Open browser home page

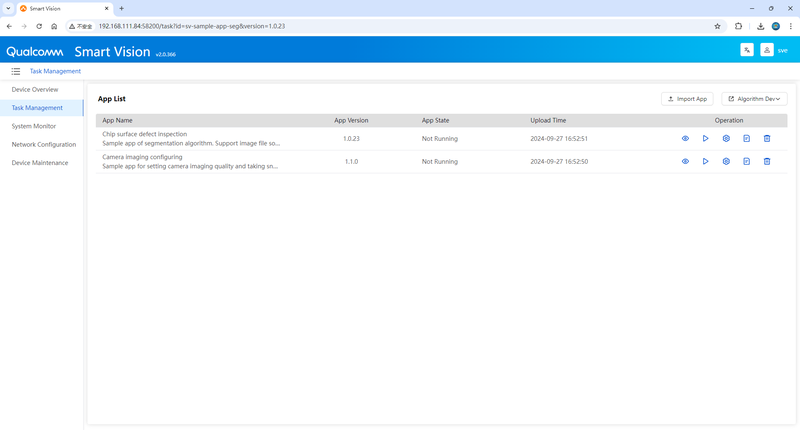click(x=54, y=26)
